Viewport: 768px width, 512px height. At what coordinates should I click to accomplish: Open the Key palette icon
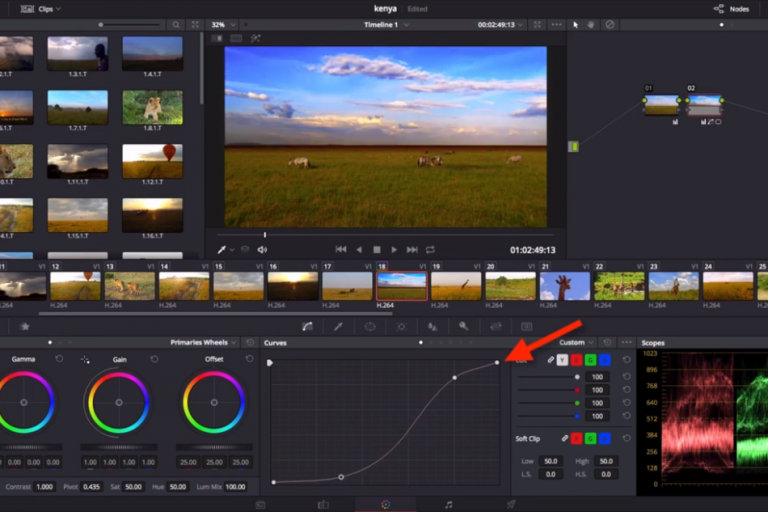tap(463, 326)
